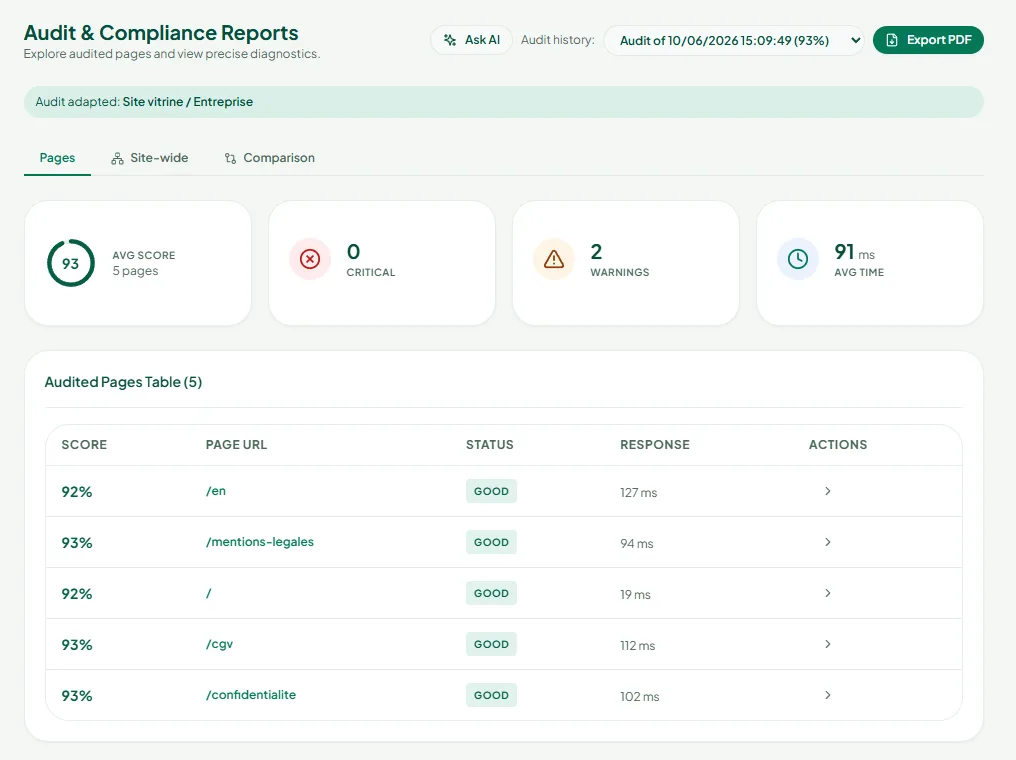Image resolution: width=1016 pixels, height=760 pixels.
Task: Open the /mentions-legales page link
Action: (x=260, y=542)
